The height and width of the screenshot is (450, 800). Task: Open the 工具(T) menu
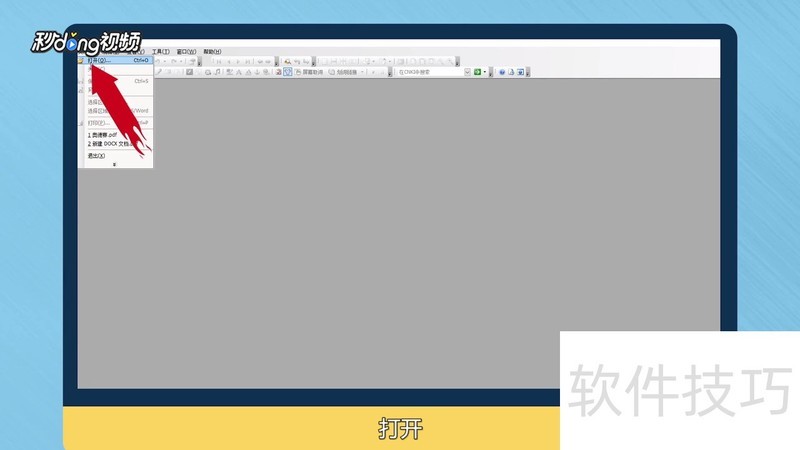click(161, 52)
